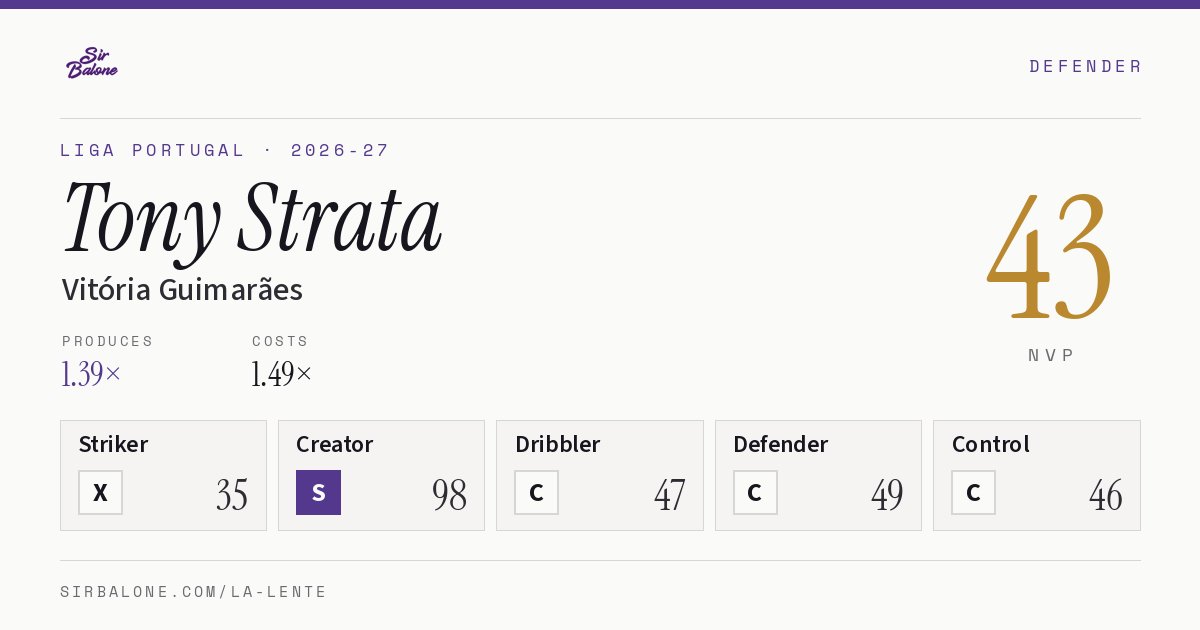Open the Creator rating card
The image size is (1200, 630).
point(381,475)
